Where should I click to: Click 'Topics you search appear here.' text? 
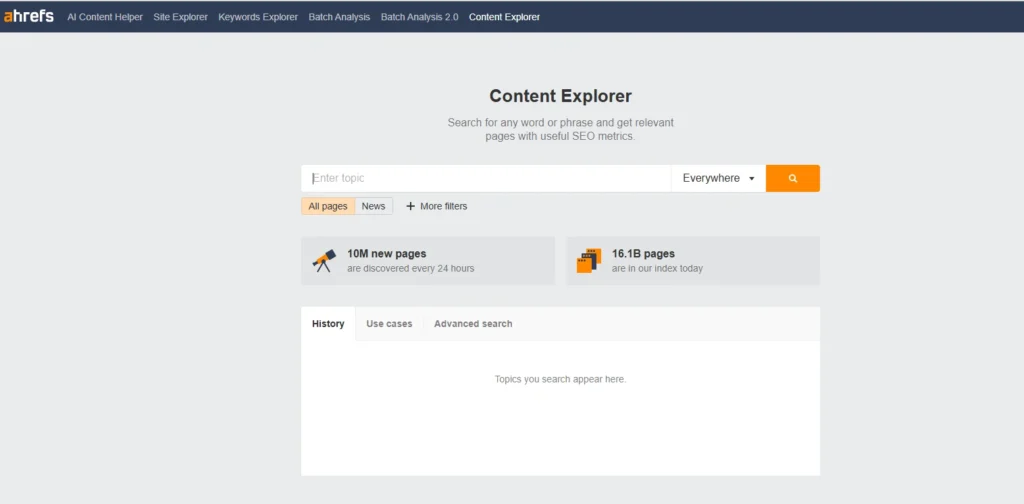click(560, 379)
